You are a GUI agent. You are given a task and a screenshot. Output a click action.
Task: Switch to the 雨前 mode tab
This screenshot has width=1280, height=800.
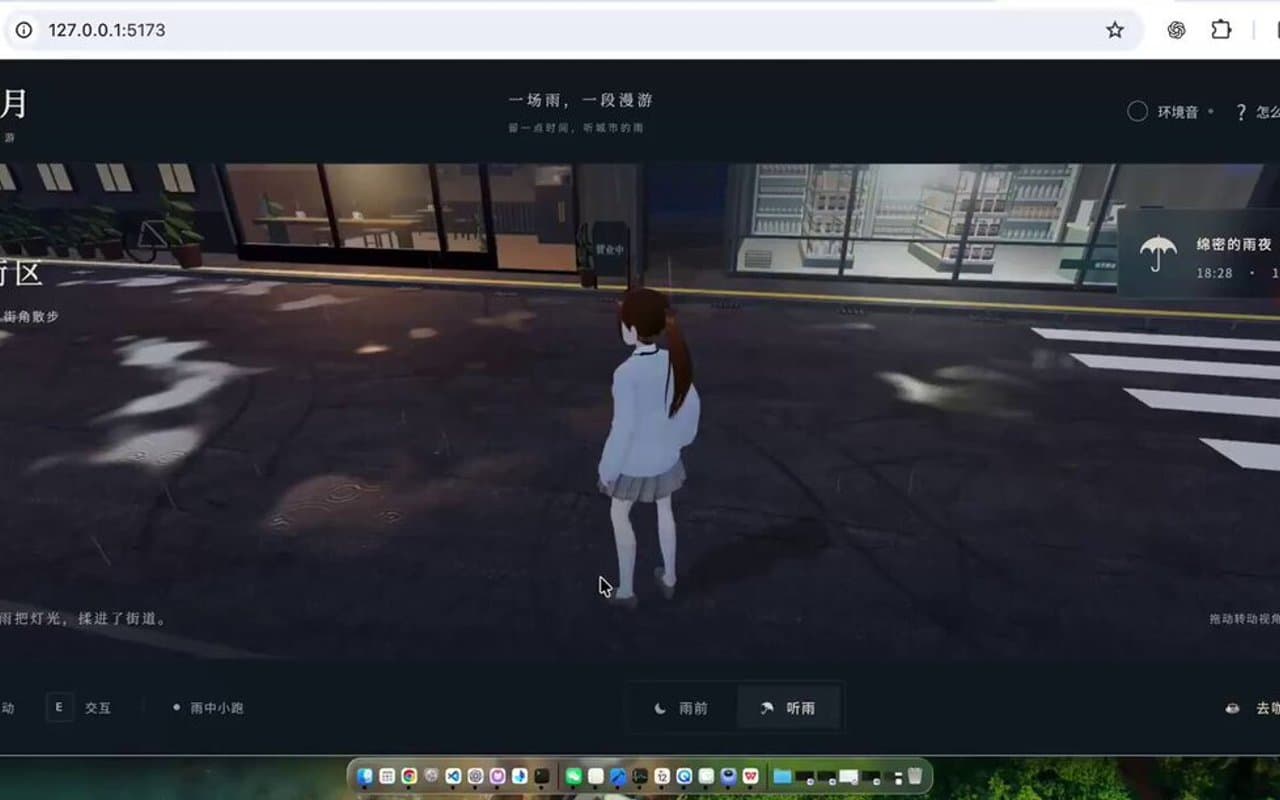682,708
